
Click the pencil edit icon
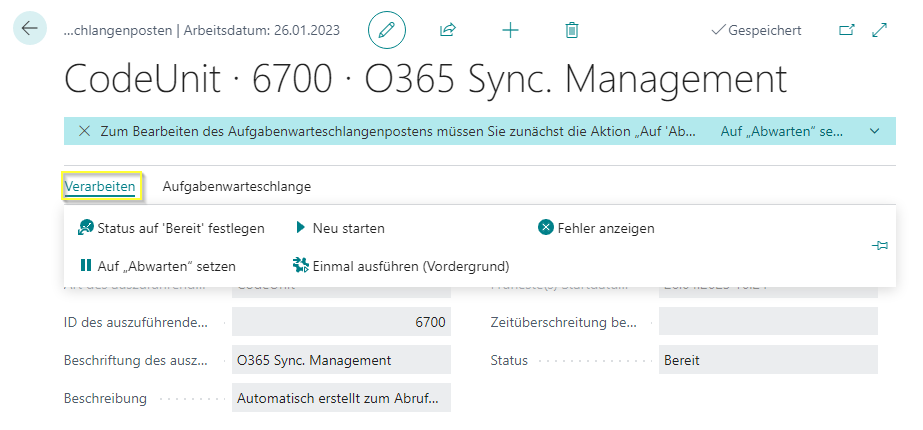(387, 30)
